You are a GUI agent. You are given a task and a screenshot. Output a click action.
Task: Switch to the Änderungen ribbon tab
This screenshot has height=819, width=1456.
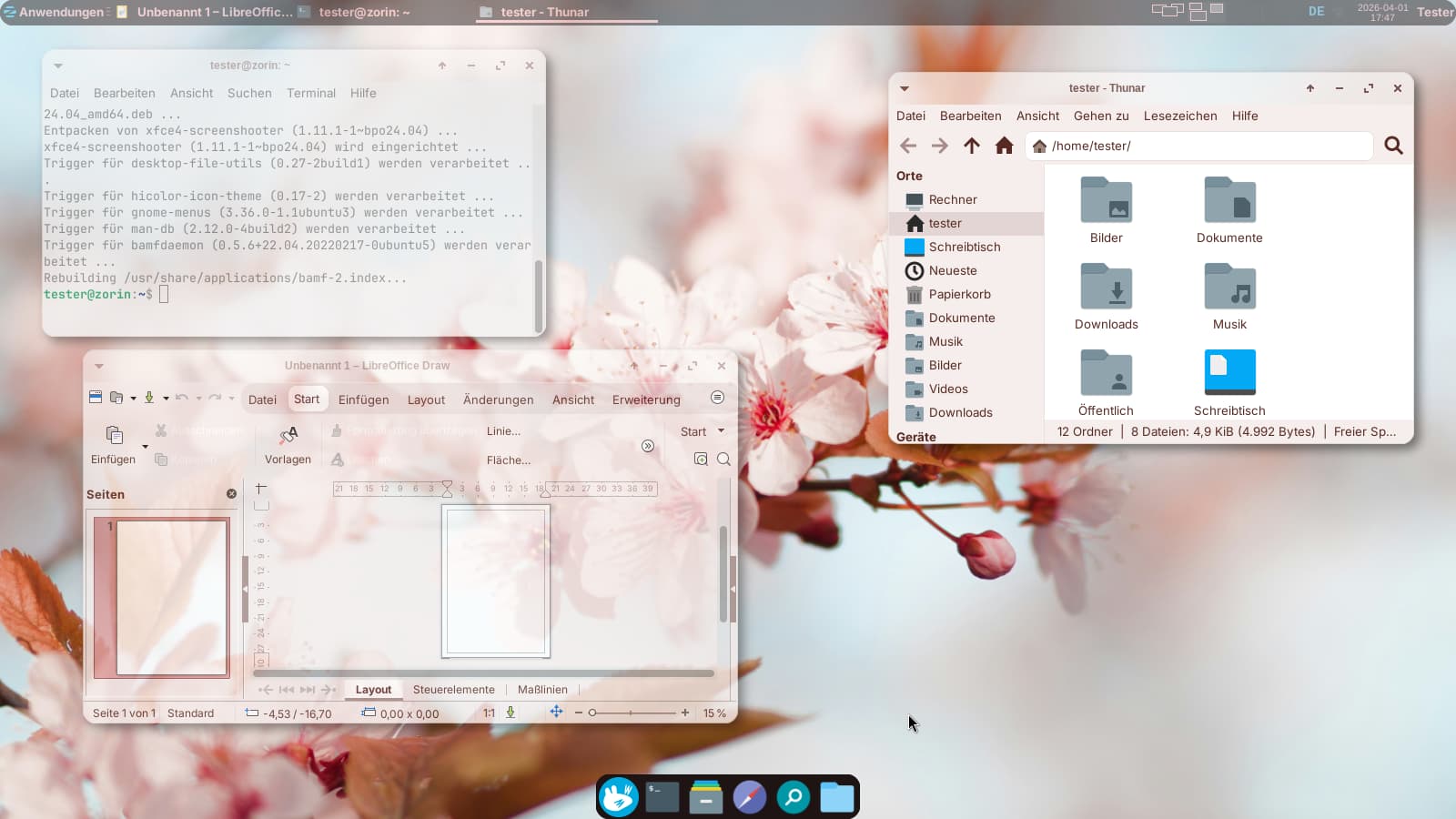click(498, 399)
